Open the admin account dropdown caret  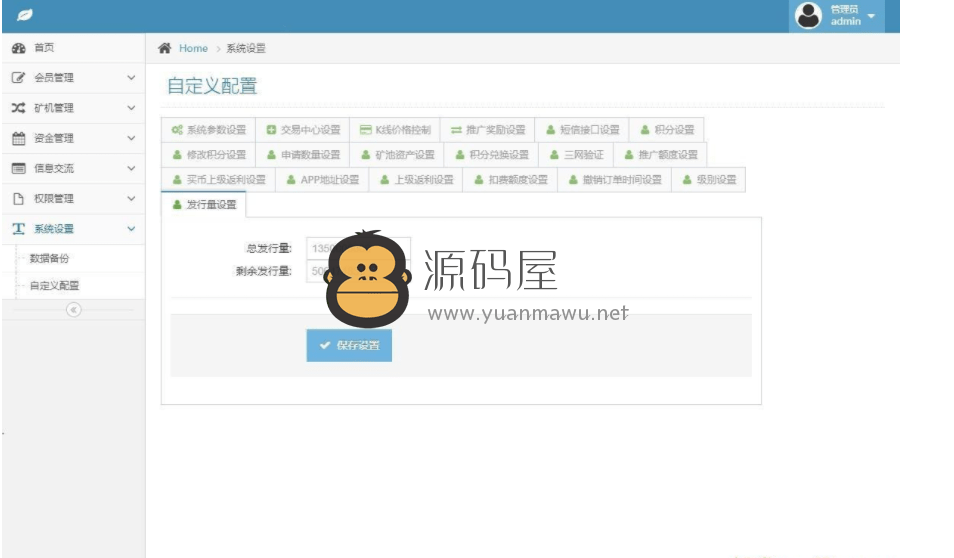click(x=871, y=16)
